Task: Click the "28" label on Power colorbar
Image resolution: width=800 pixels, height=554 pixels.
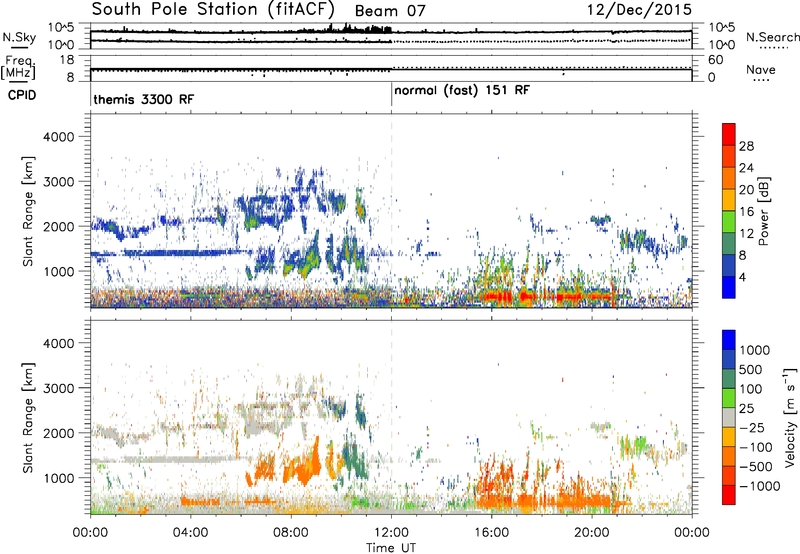Action: pos(746,146)
